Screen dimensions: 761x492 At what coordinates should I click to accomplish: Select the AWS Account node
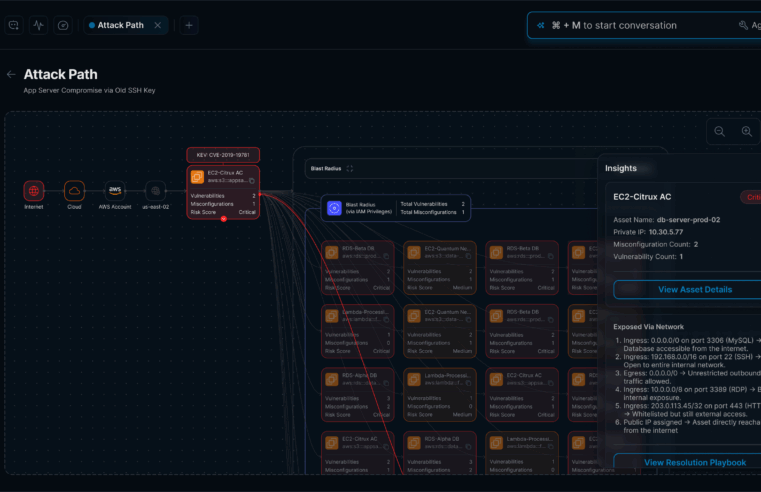[x=115, y=191]
